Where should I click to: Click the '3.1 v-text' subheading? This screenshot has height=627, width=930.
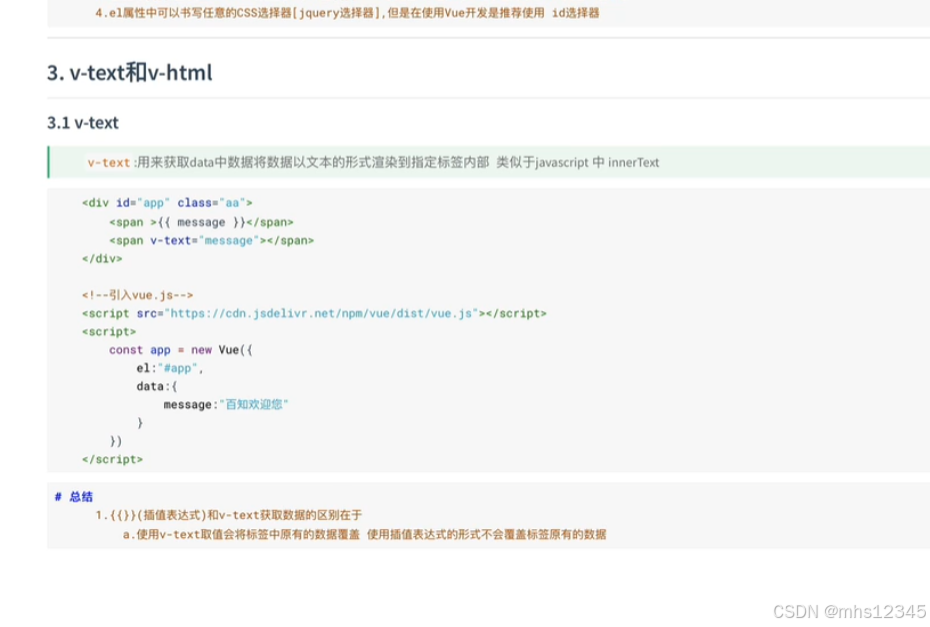[83, 123]
